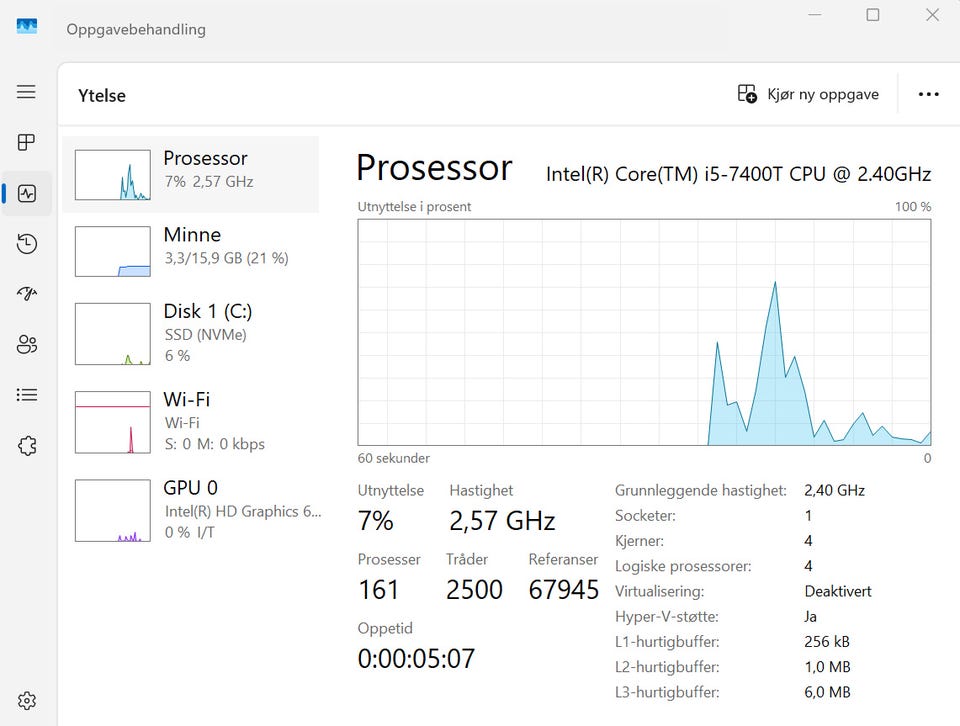Viewport: 960px width, 726px height.
Task: Select the Performance page icon
Action: pos(26,193)
